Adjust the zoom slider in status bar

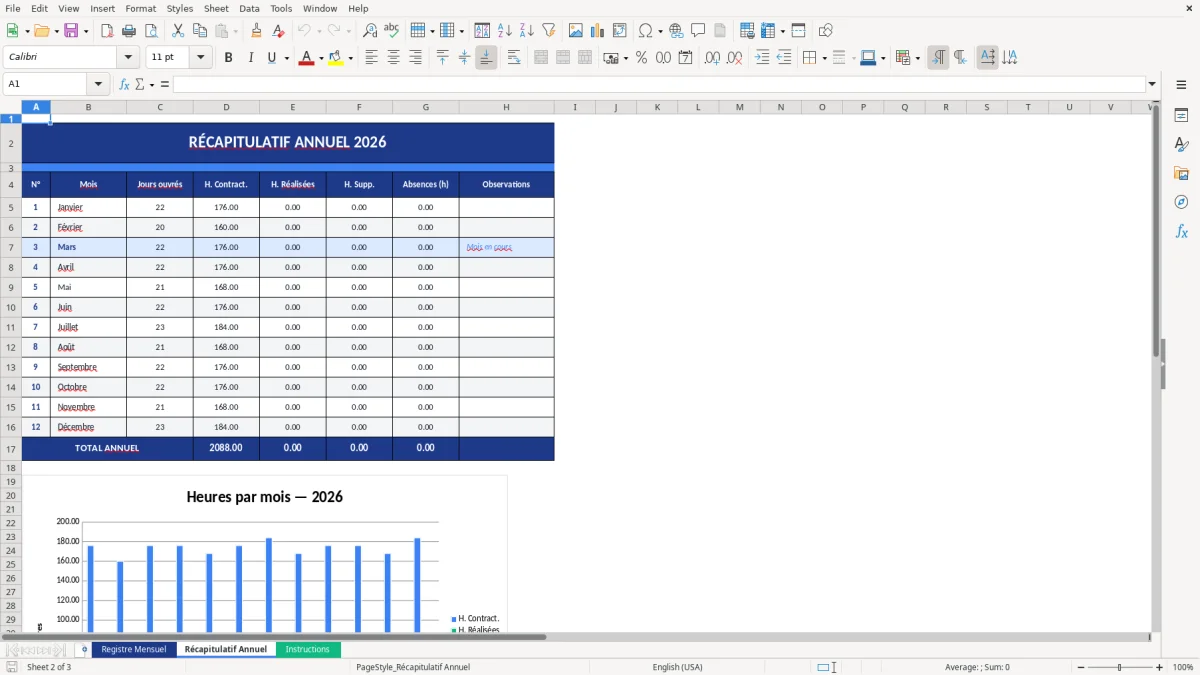(1120, 667)
